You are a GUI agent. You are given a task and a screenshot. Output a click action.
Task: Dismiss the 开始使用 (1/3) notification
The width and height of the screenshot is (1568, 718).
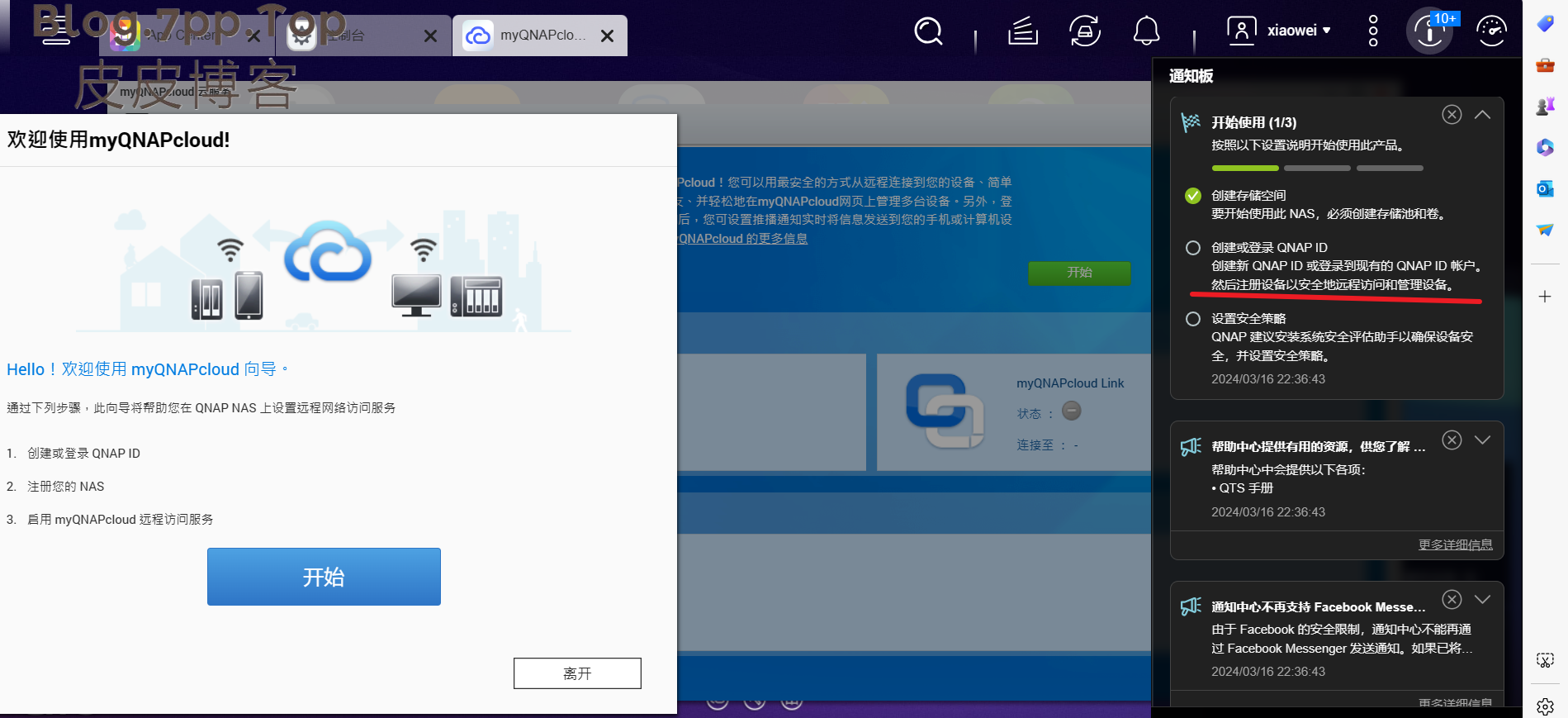pyautogui.click(x=1452, y=115)
